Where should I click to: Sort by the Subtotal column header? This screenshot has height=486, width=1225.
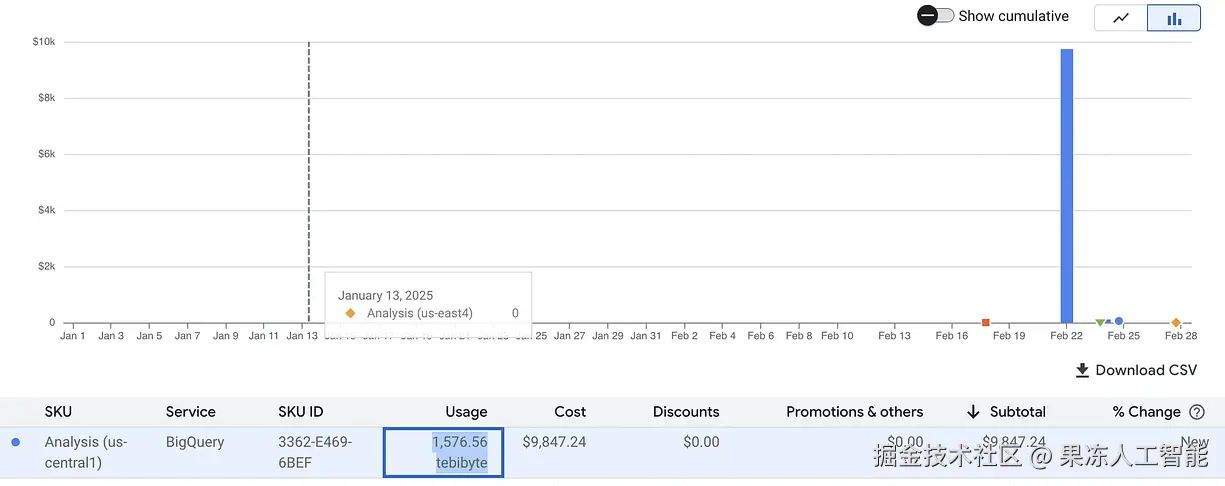tap(1017, 412)
